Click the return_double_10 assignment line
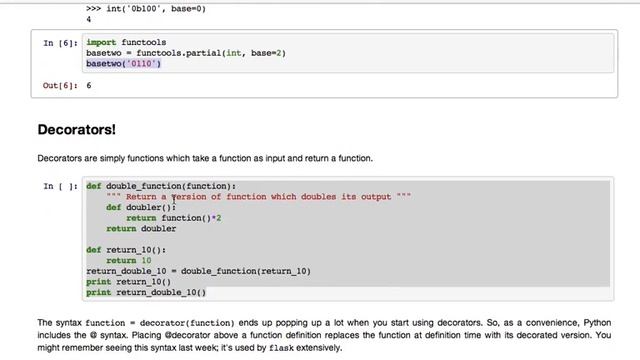Image resolution: width=640 pixels, height=360 pixels. coord(198,271)
